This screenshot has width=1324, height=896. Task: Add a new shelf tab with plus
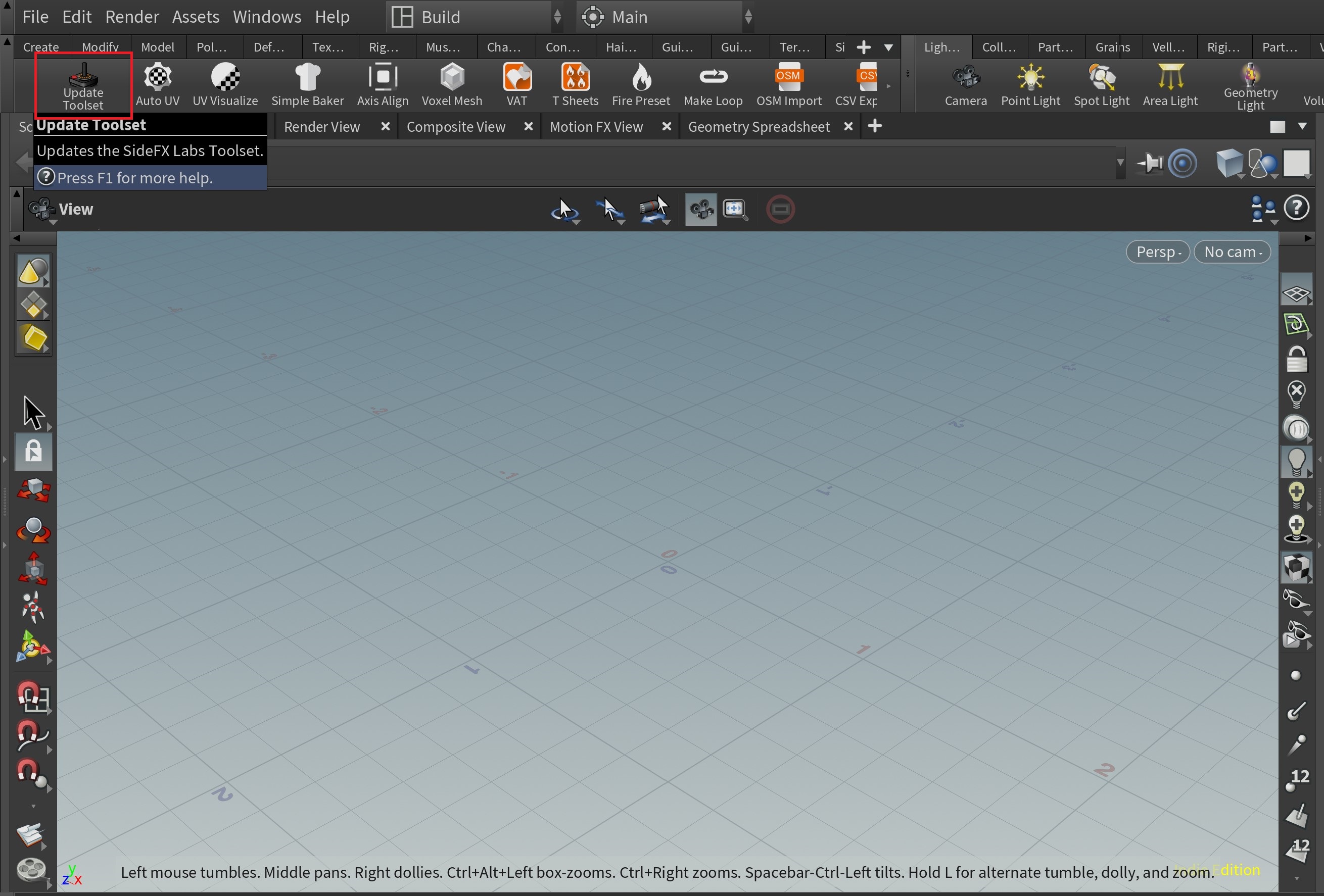click(864, 47)
